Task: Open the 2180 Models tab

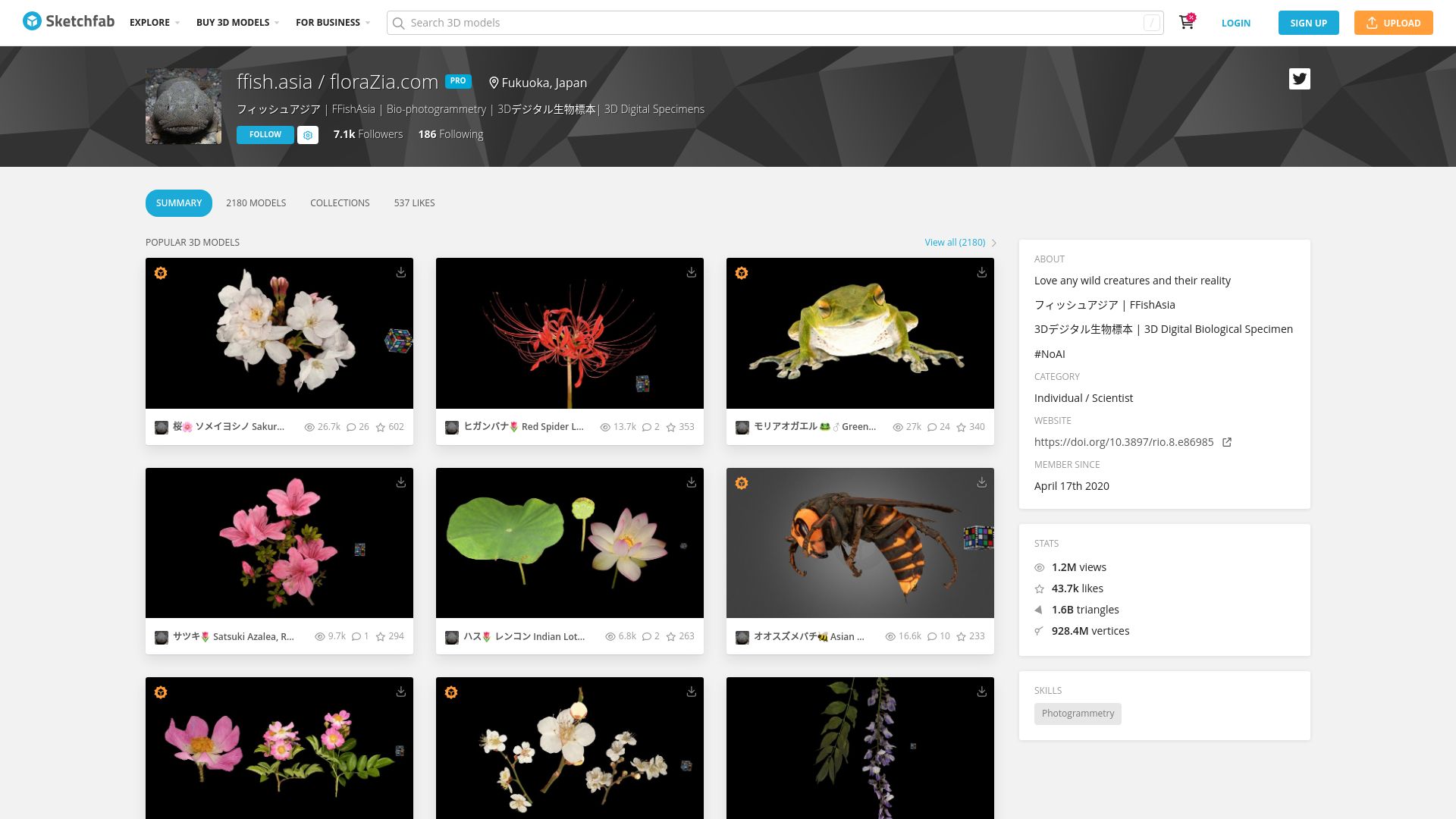Action: coord(256,202)
